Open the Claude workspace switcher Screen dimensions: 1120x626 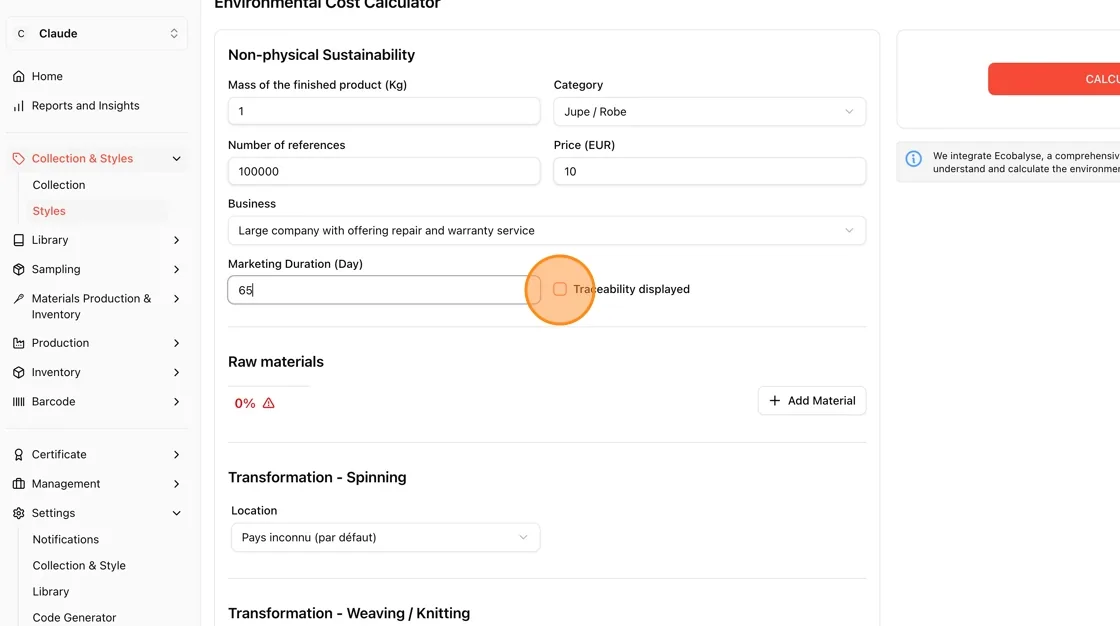pos(96,34)
